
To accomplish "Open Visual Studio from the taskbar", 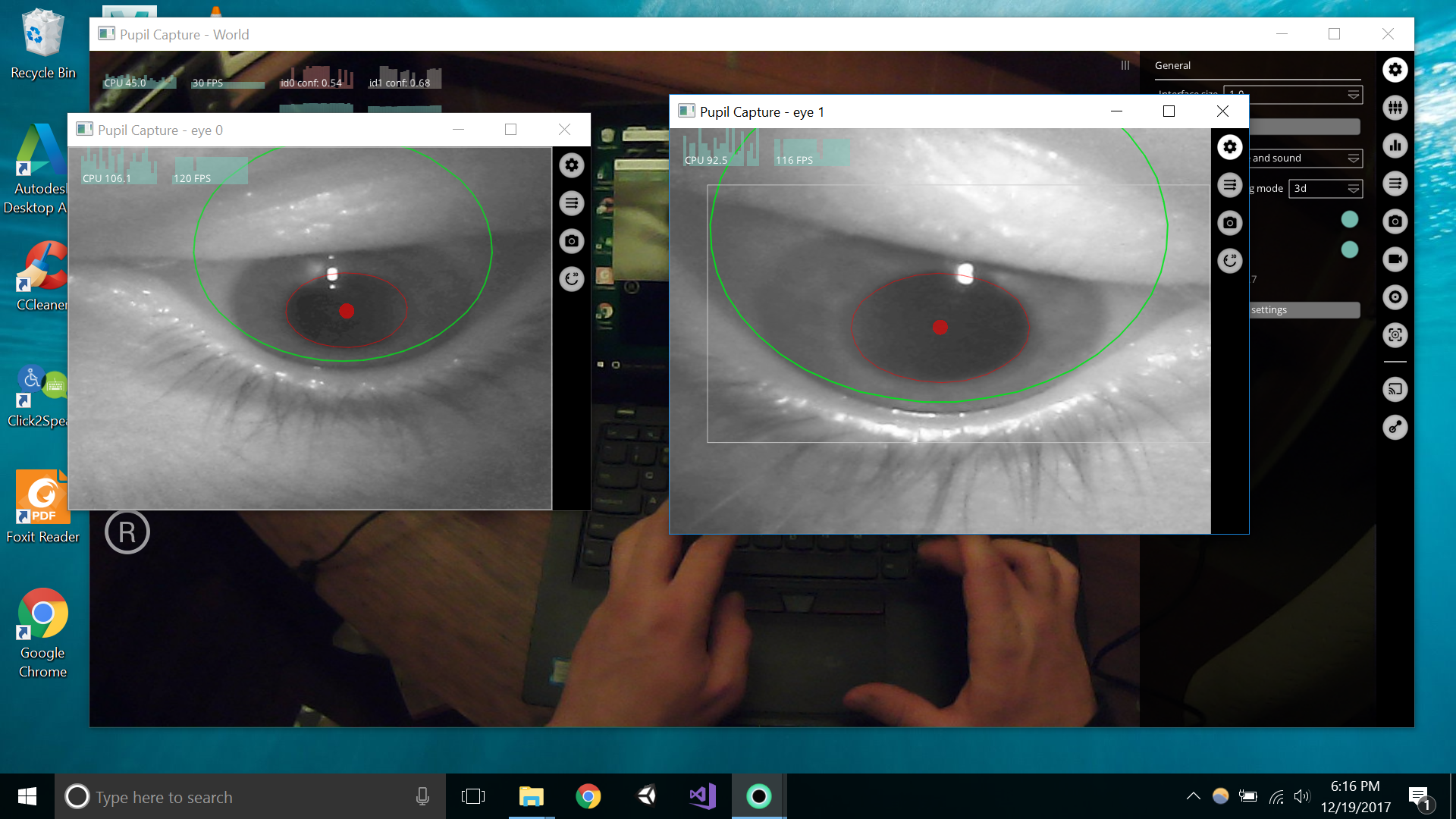I will tap(703, 796).
